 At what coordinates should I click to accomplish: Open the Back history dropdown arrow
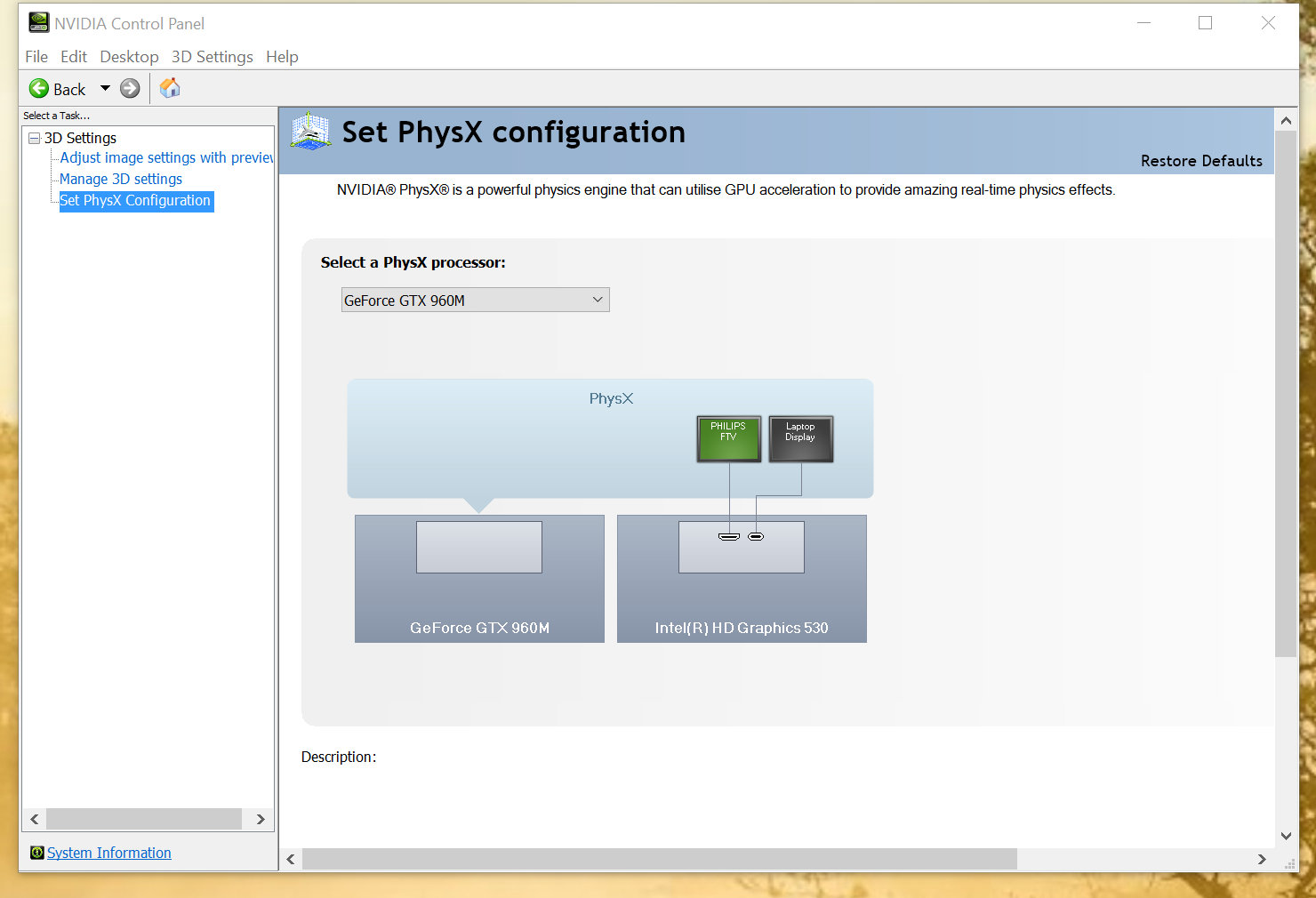click(x=105, y=88)
